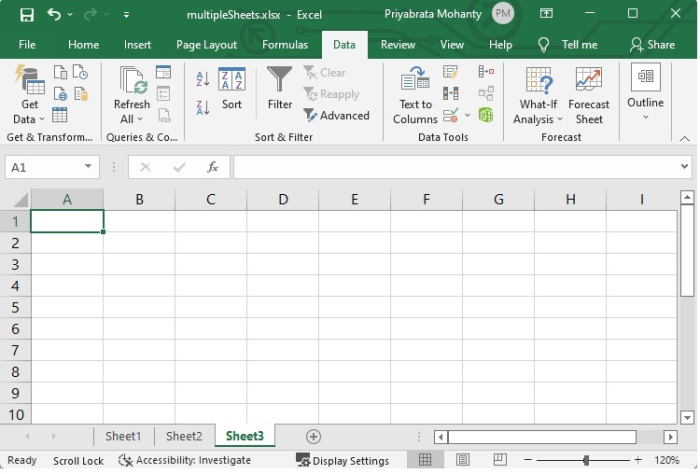The width and height of the screenshot is (700, 474).
Task: Open the PM account avatar
Action: pos(503,13)
